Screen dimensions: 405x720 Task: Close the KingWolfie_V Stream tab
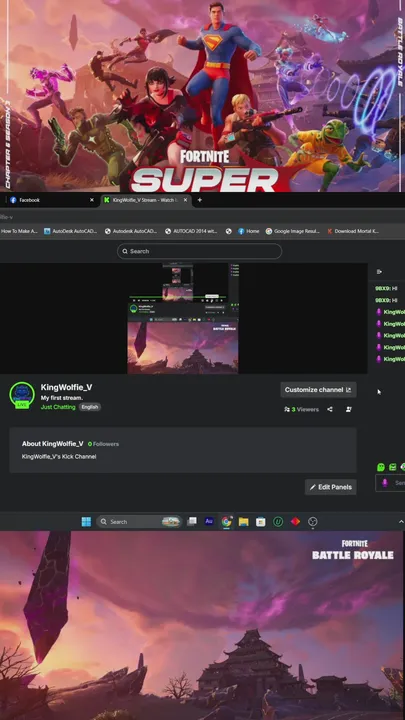click(186, 200)
